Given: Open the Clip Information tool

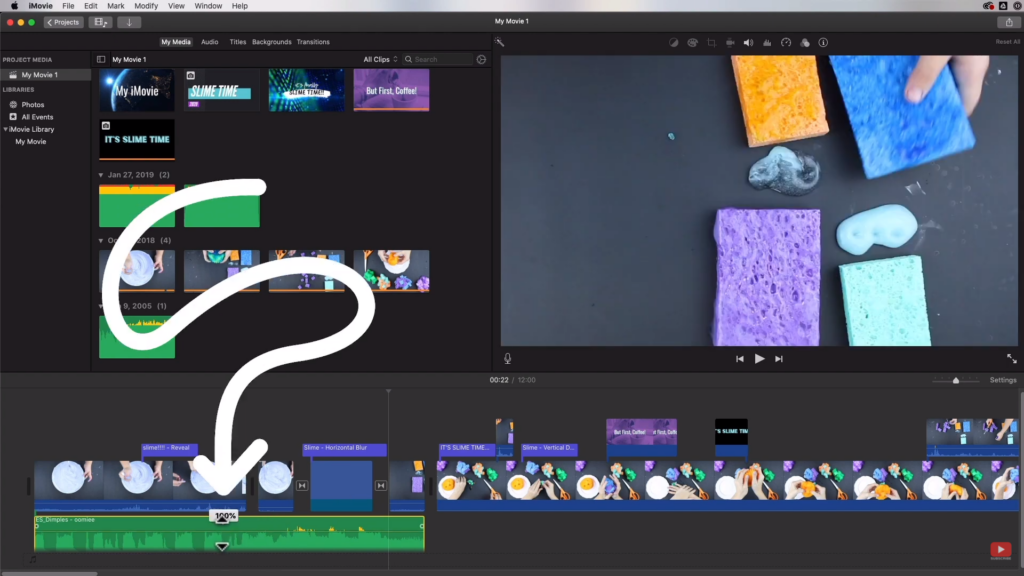Looking at the screenshot, I should [x=824, y=42].
